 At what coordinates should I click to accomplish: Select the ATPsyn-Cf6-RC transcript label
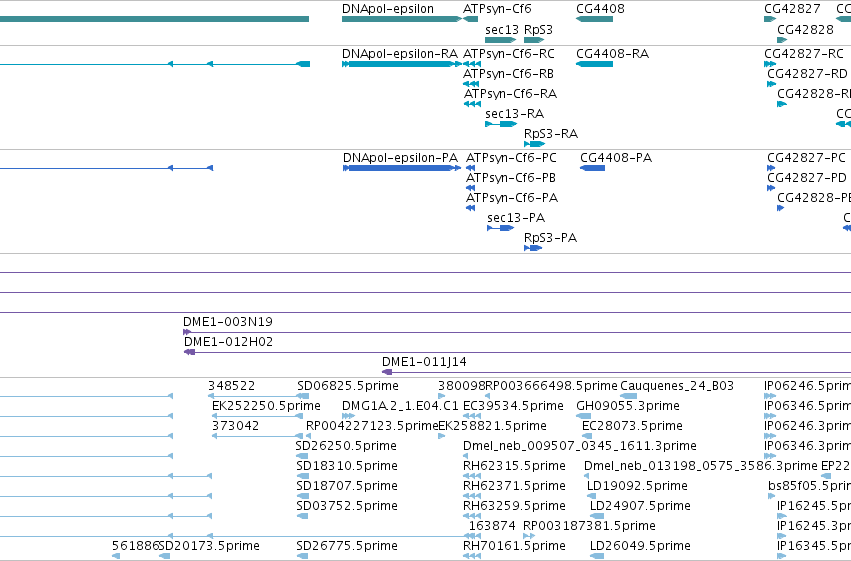pyautogui.click(x=509, y=54)
